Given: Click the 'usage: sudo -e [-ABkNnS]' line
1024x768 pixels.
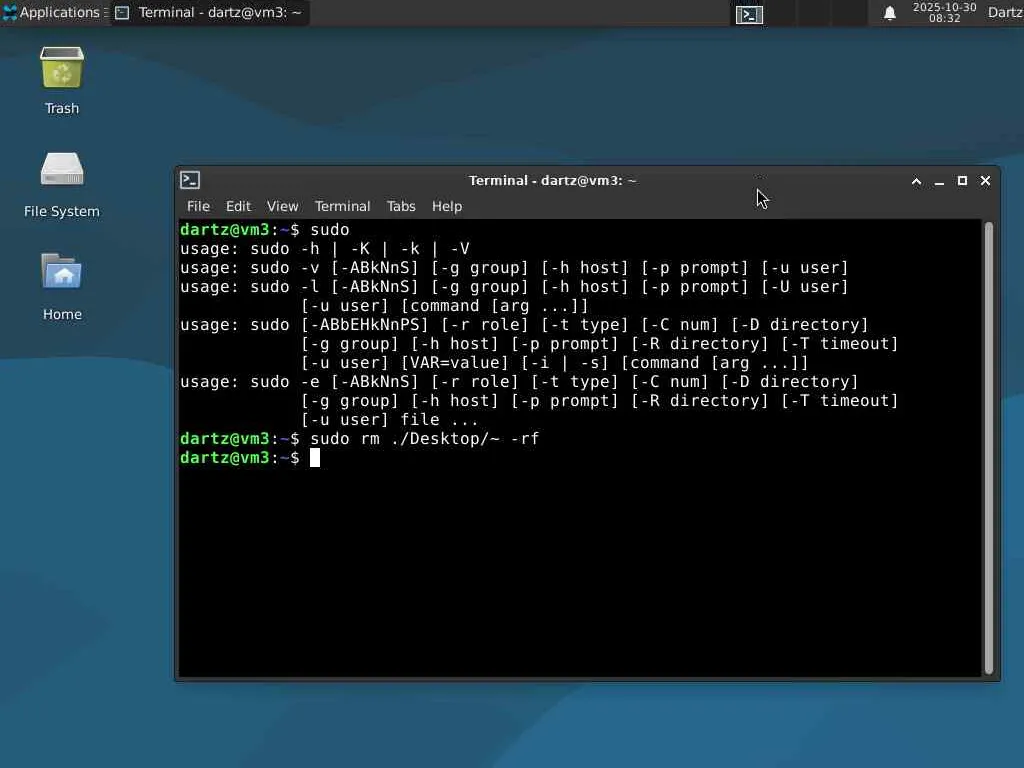Looking at the screenshot, I should 519,382.
